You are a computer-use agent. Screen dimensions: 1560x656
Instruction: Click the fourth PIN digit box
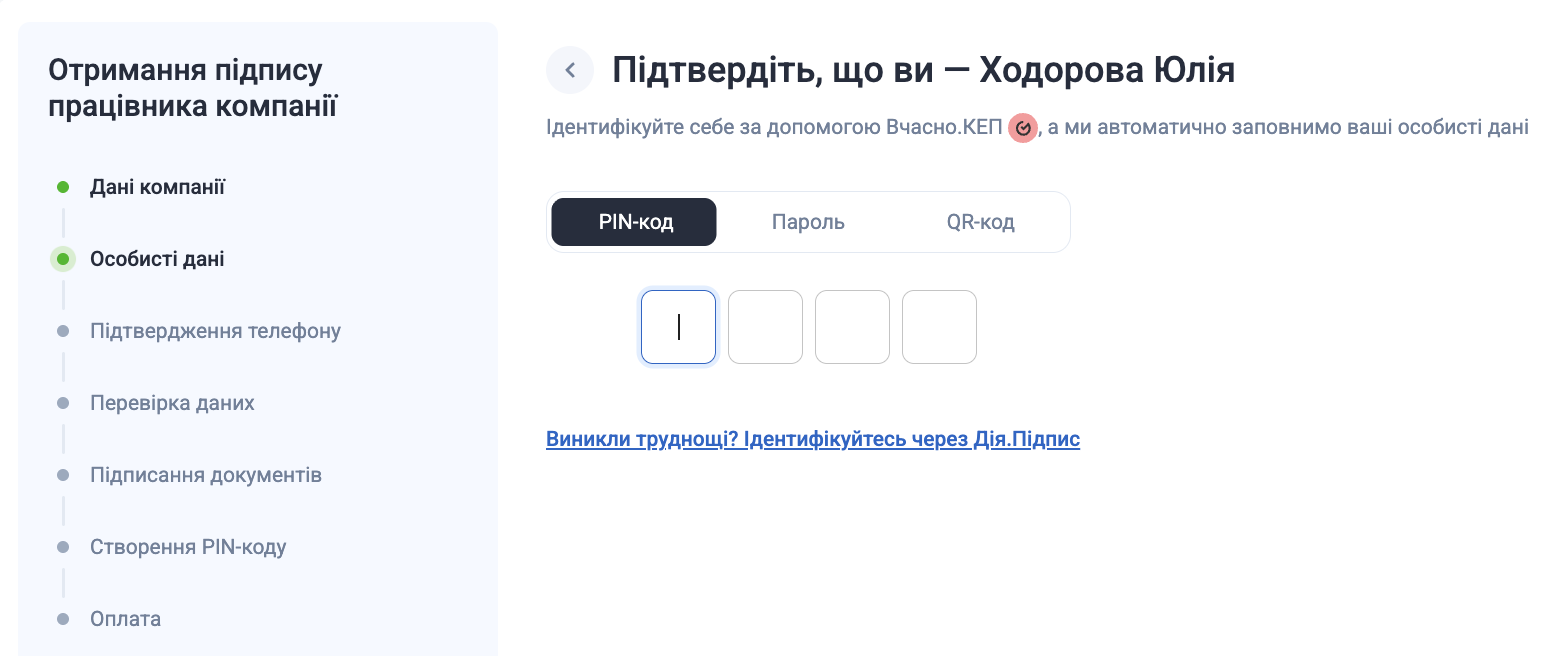(x=939, y=327)
